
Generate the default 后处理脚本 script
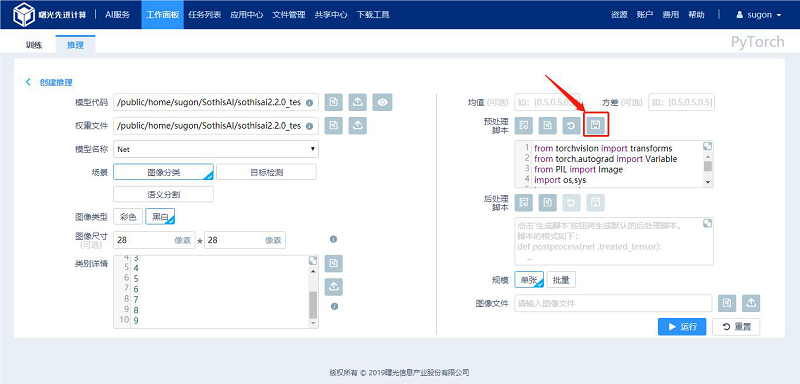click(x=523, y=202)
